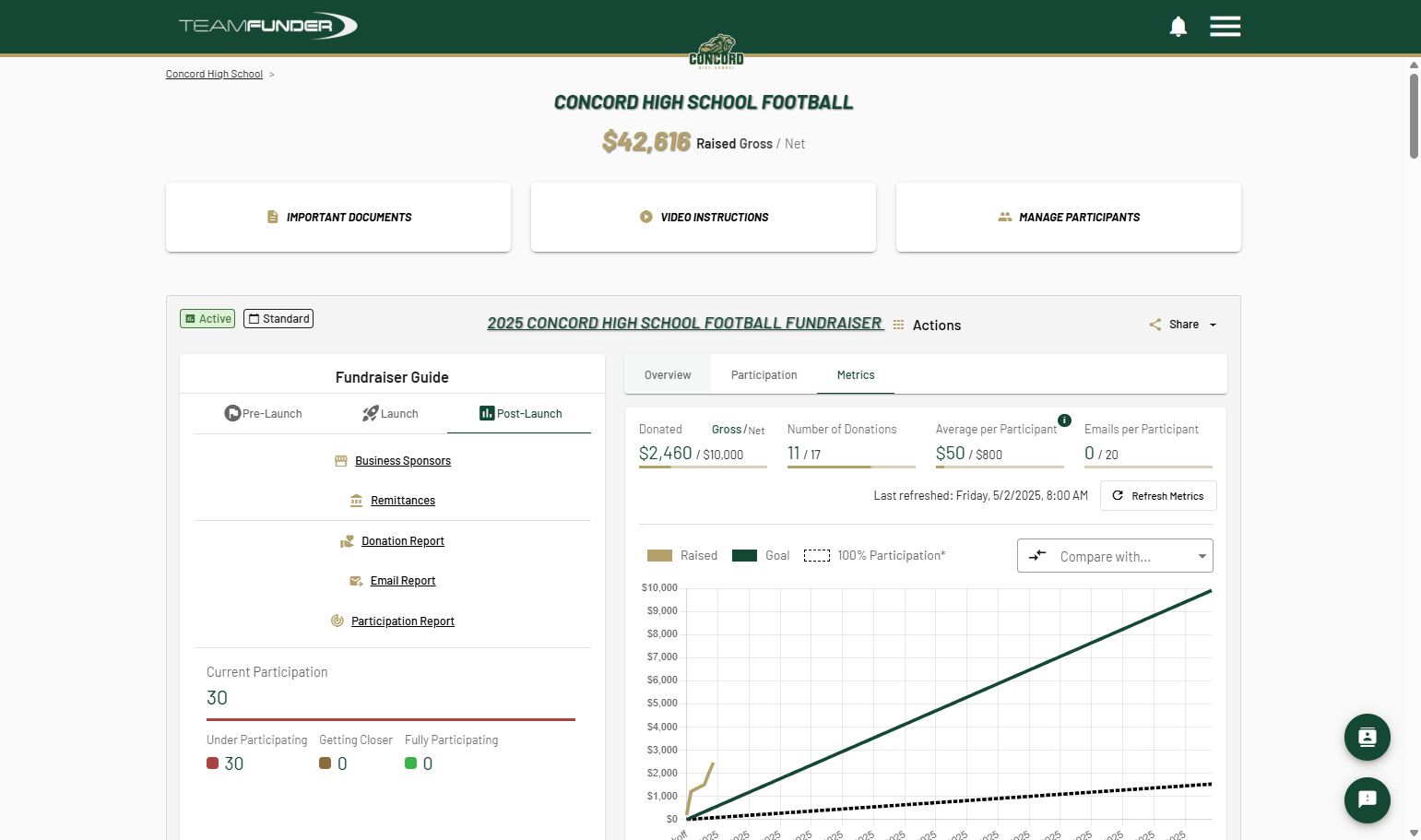Click the Participation Report target icon

(x=337, y=621)
